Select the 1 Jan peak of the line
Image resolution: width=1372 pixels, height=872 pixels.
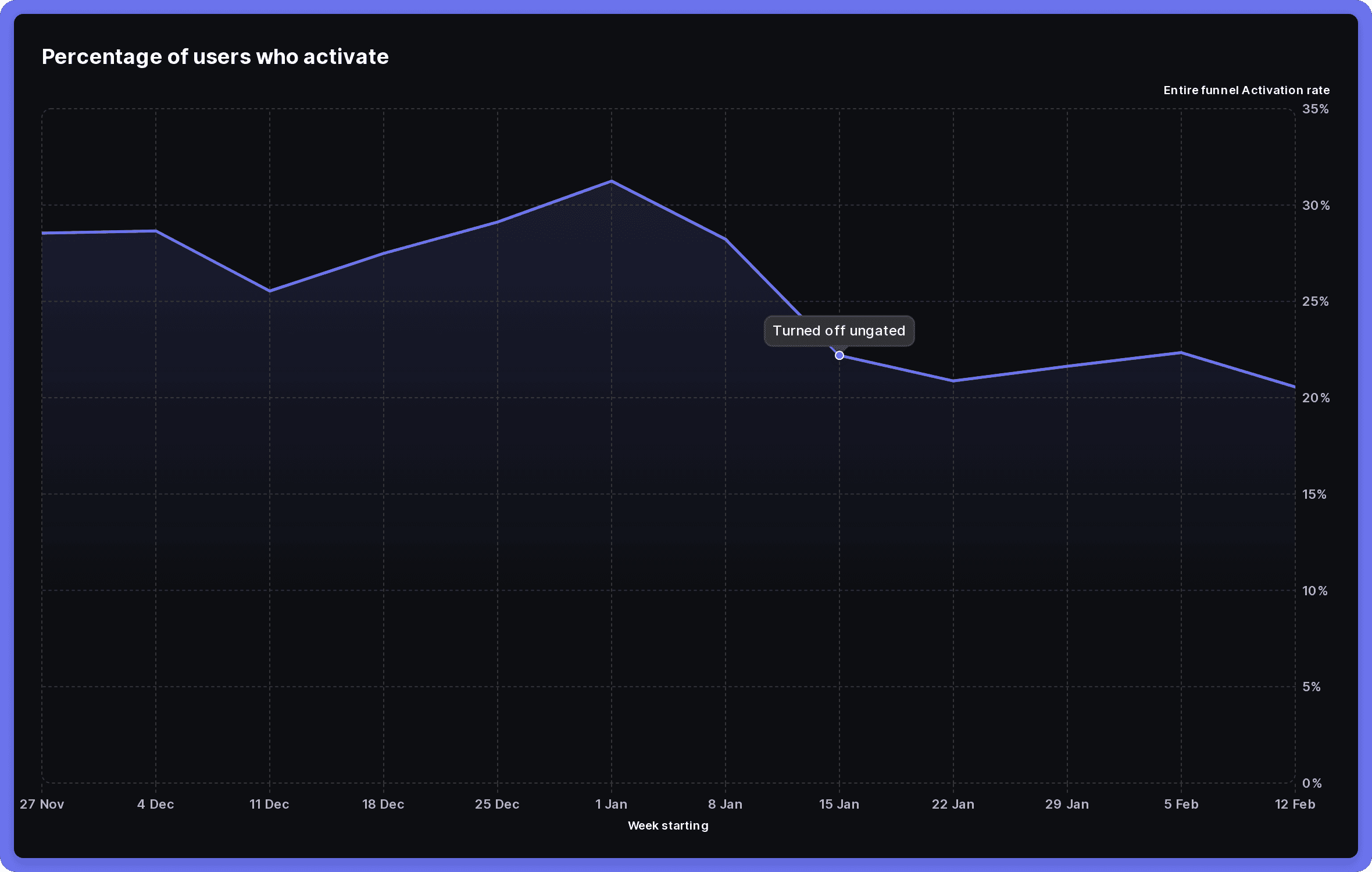pos(611,181)
